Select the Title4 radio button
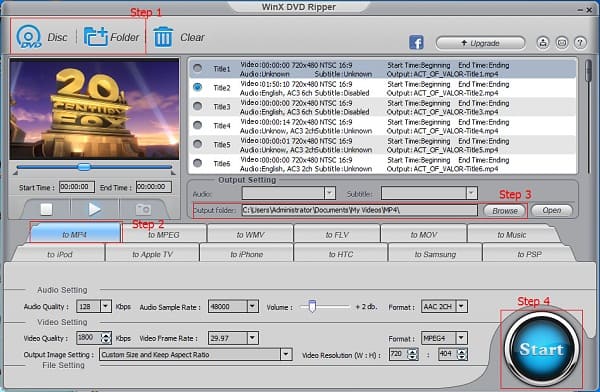 197,125
